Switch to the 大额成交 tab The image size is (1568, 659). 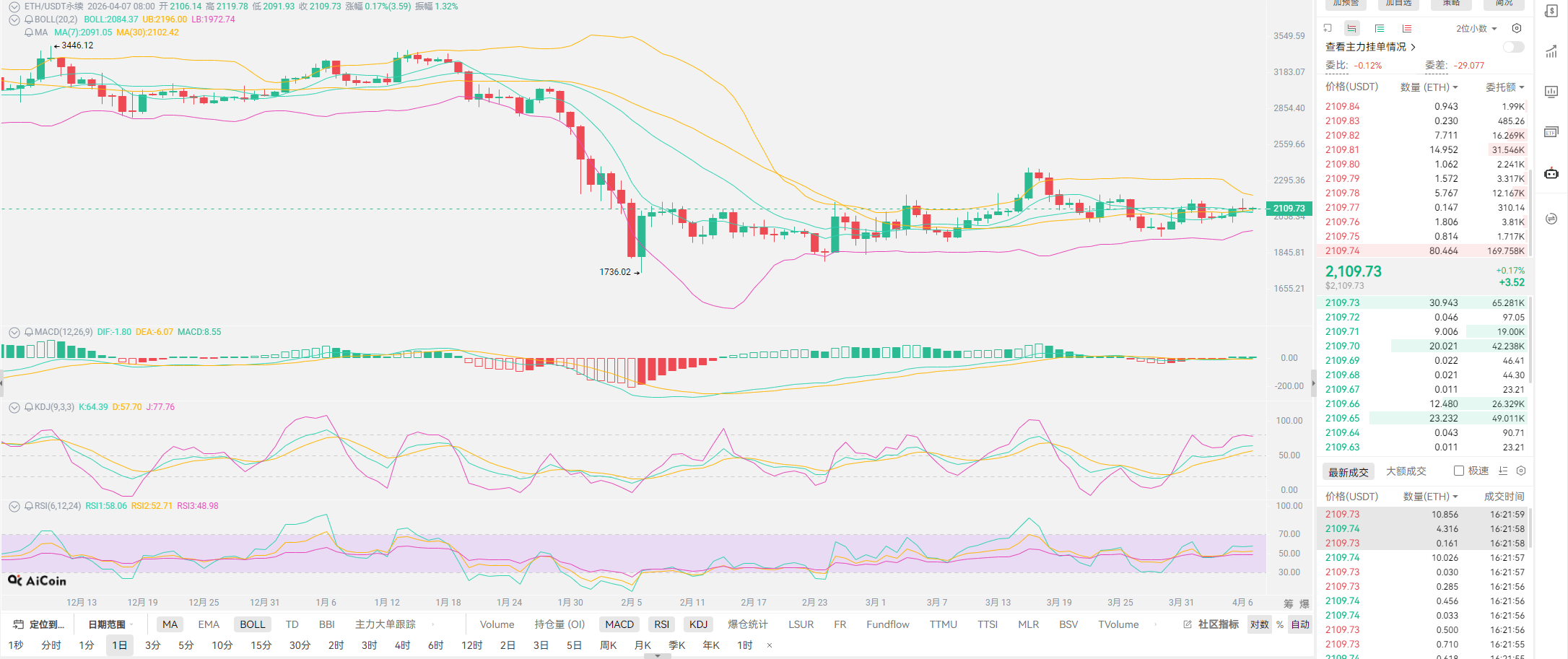(x=1406, y=471)
